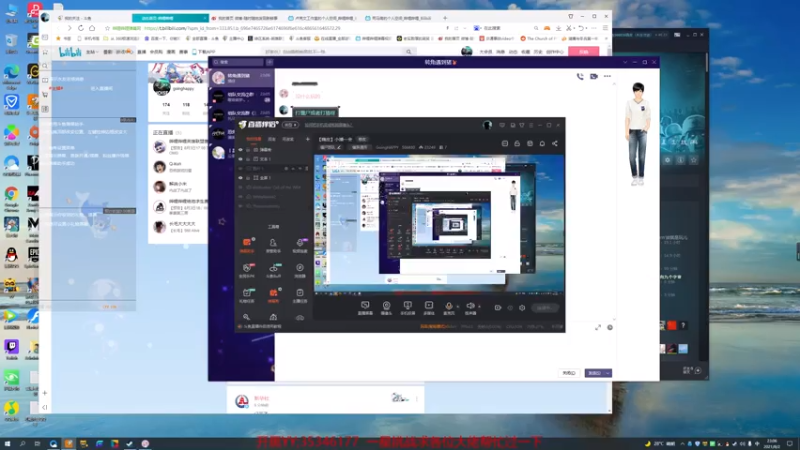Click the second toolbox icon in first row

(273, 243)
